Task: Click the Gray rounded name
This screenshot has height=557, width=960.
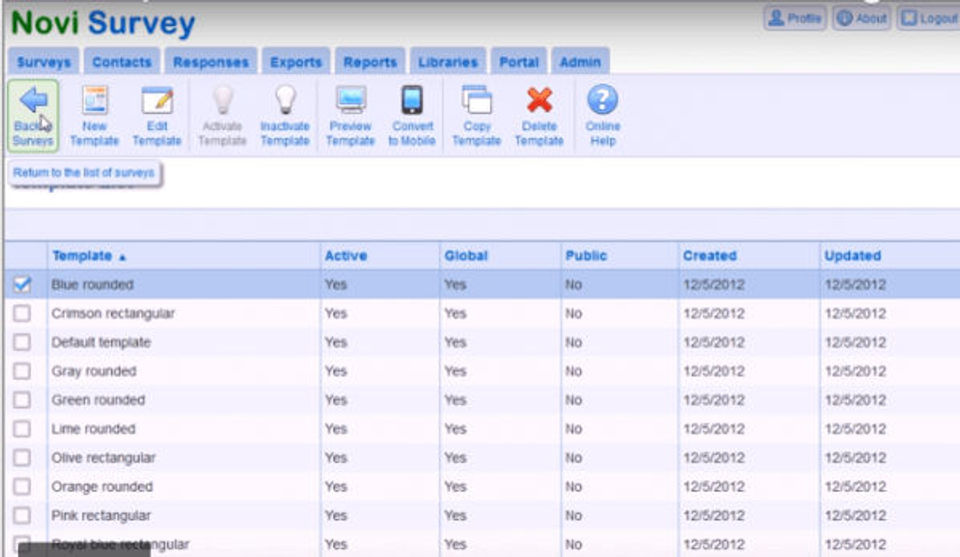Action: (94, 371)
